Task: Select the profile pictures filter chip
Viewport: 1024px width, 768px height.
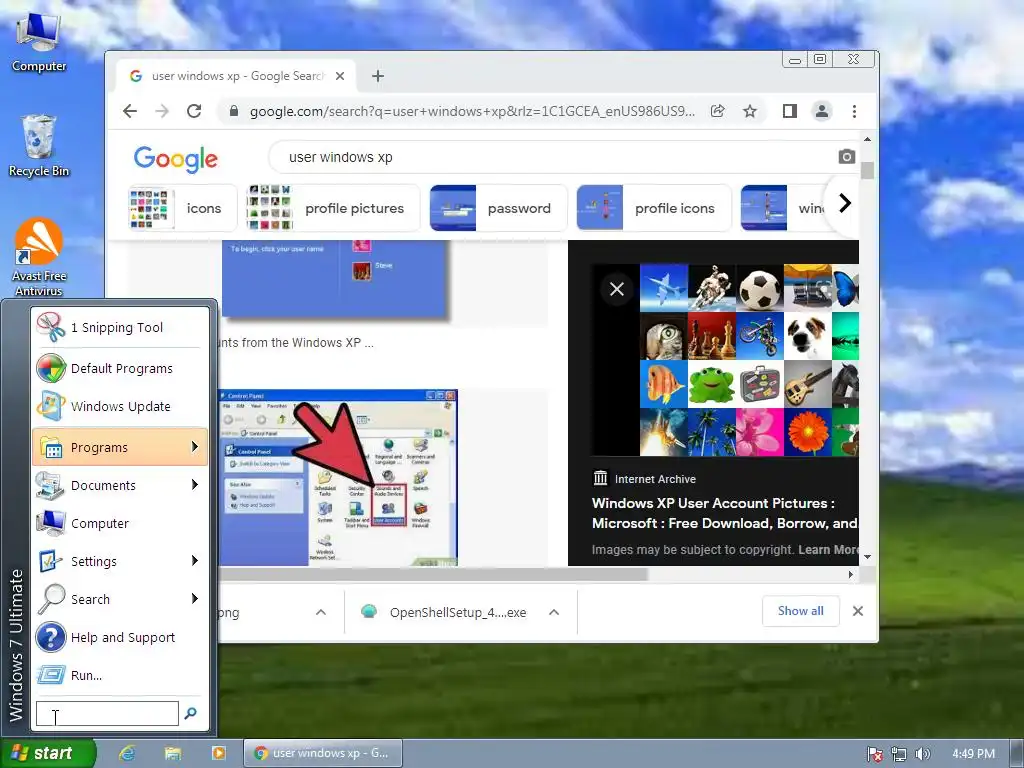Action: 333,208
